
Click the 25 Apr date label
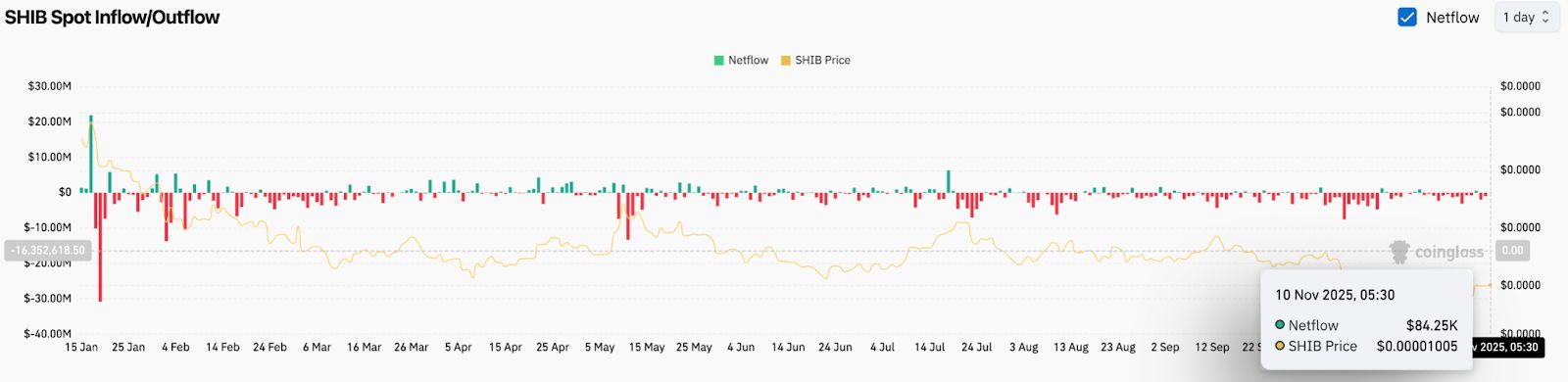[x=552, y=347]
